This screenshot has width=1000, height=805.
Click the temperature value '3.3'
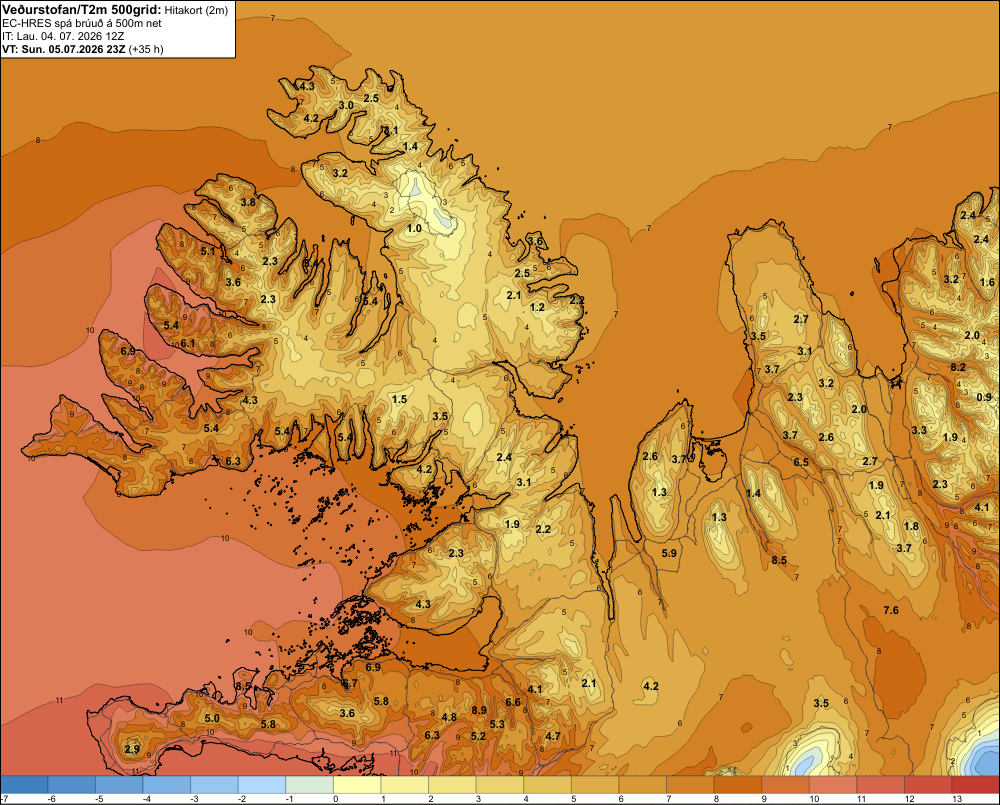[919, 431]
